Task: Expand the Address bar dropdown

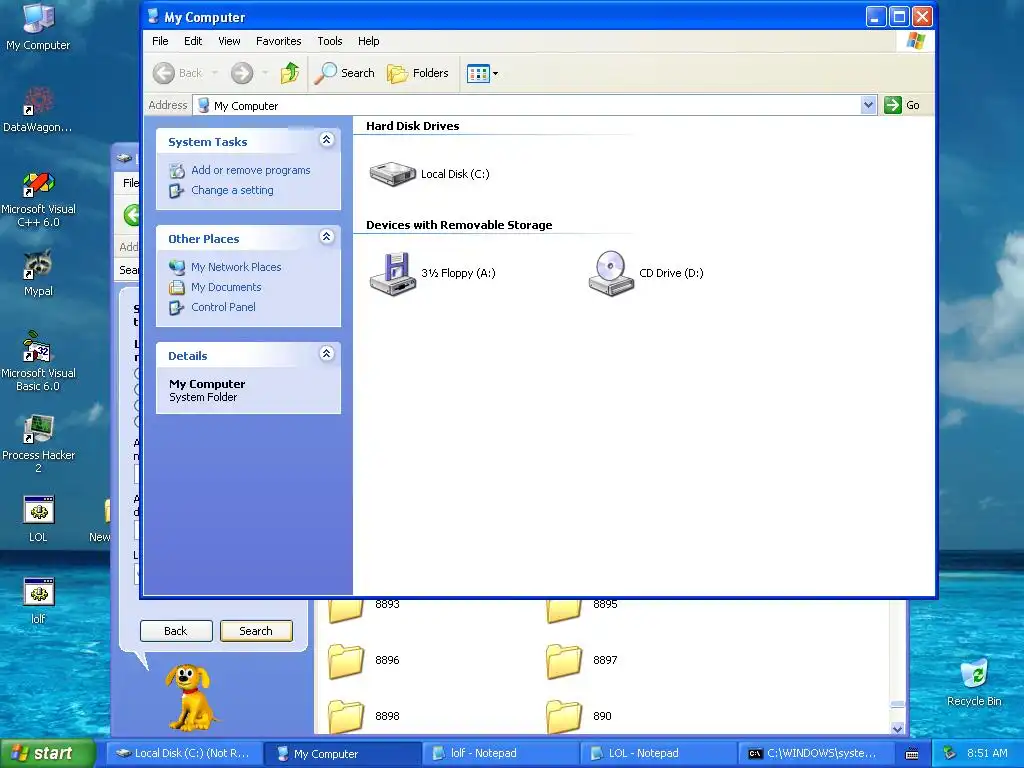Action: 868,105
